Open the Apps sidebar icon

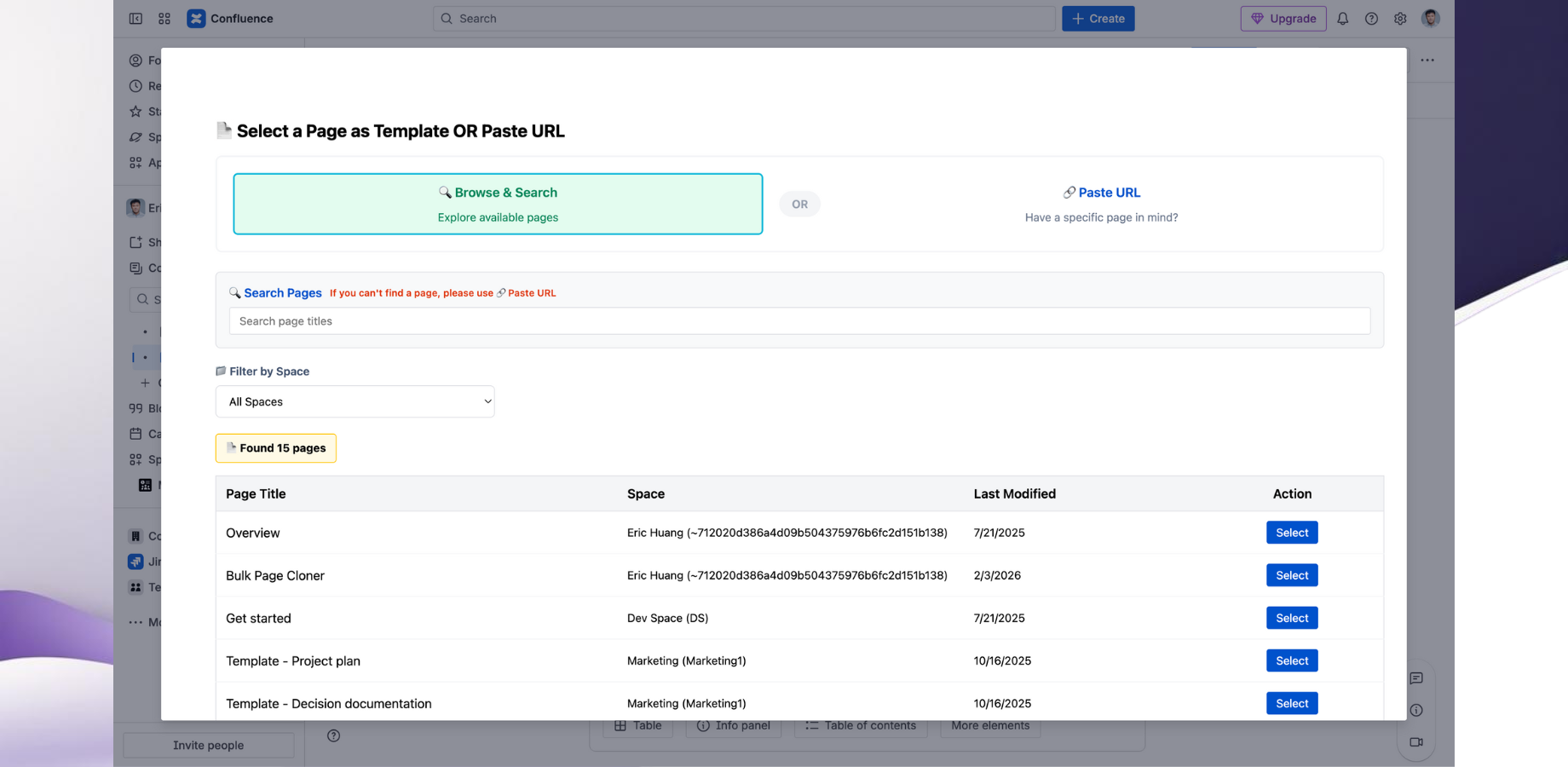(135, 162)
